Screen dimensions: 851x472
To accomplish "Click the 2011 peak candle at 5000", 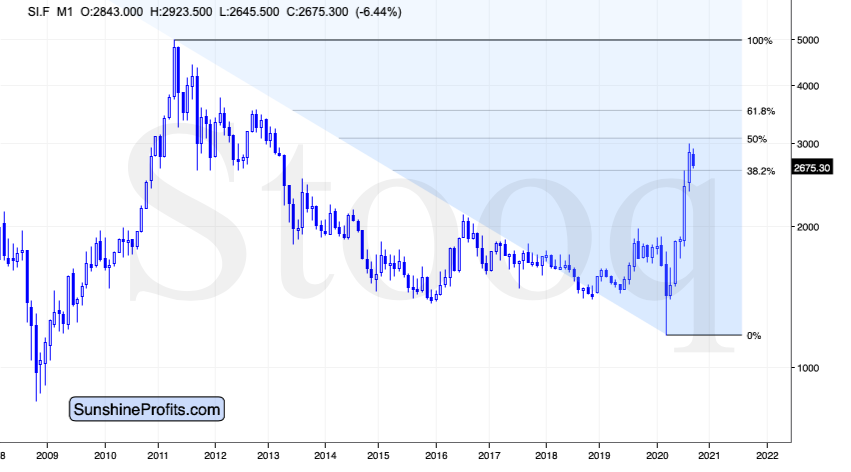I will pos(174,71).
